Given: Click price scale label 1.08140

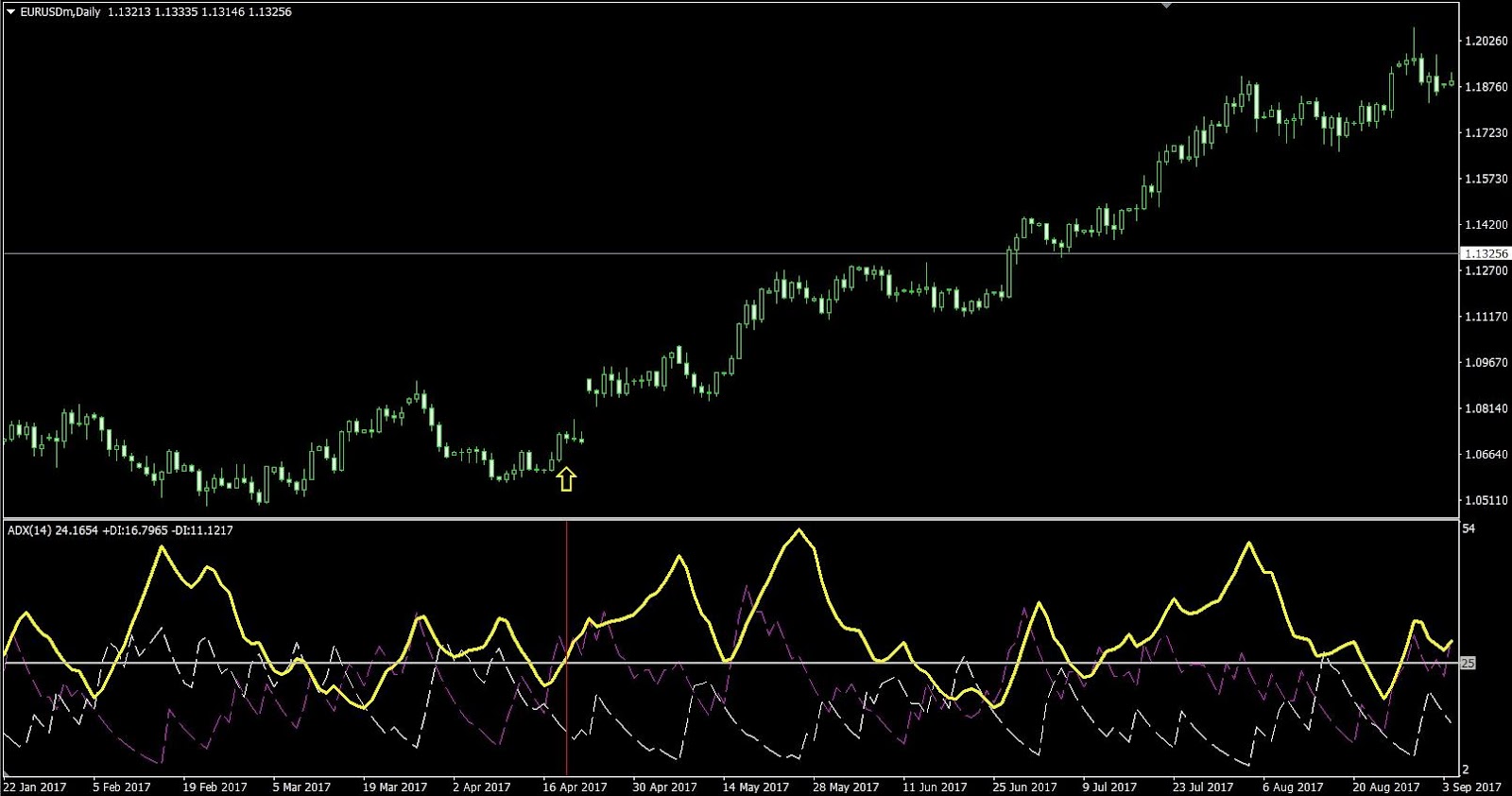Looking at the screenshot, I should 1486,408.
